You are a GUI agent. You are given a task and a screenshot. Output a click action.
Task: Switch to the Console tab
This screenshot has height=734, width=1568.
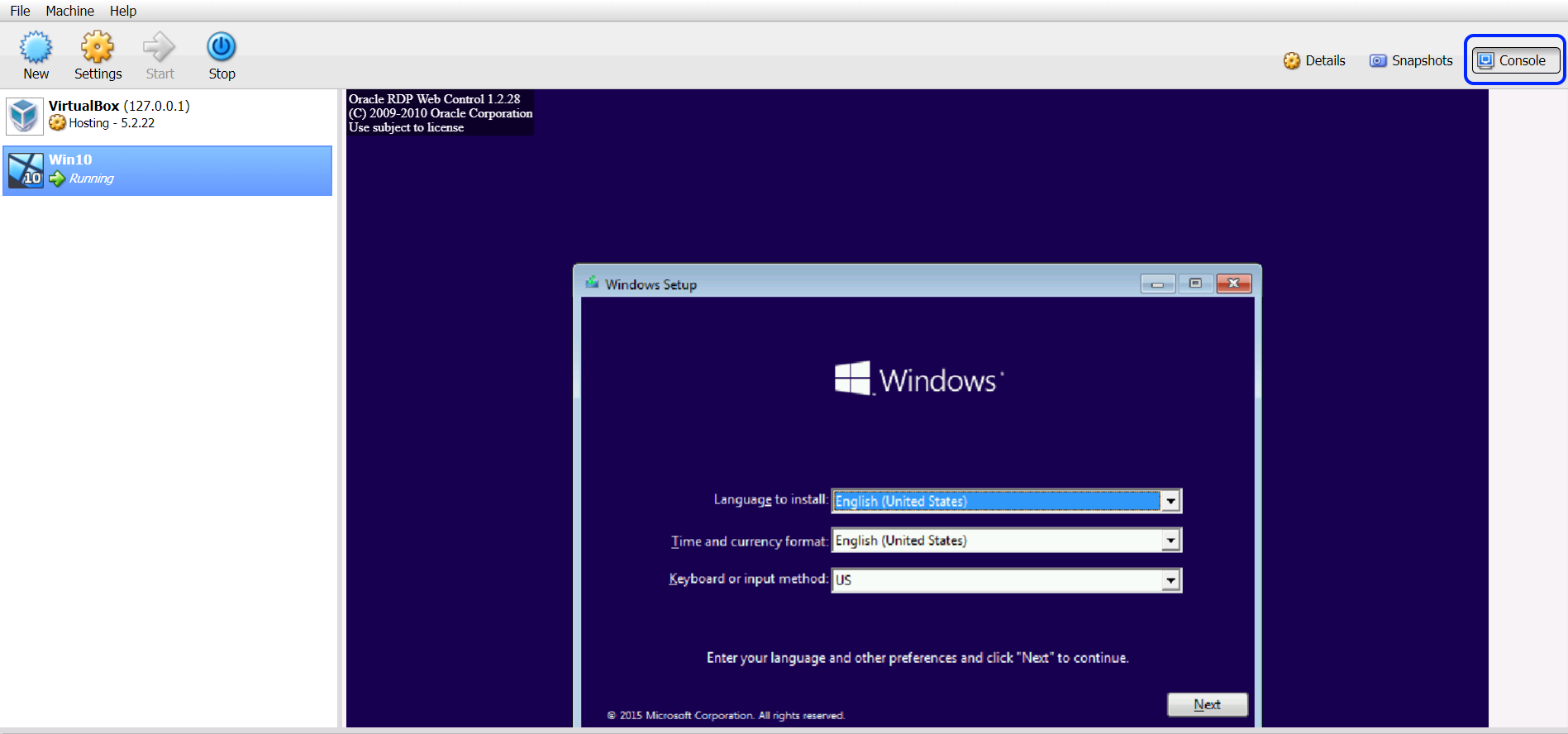point(1515,60)
